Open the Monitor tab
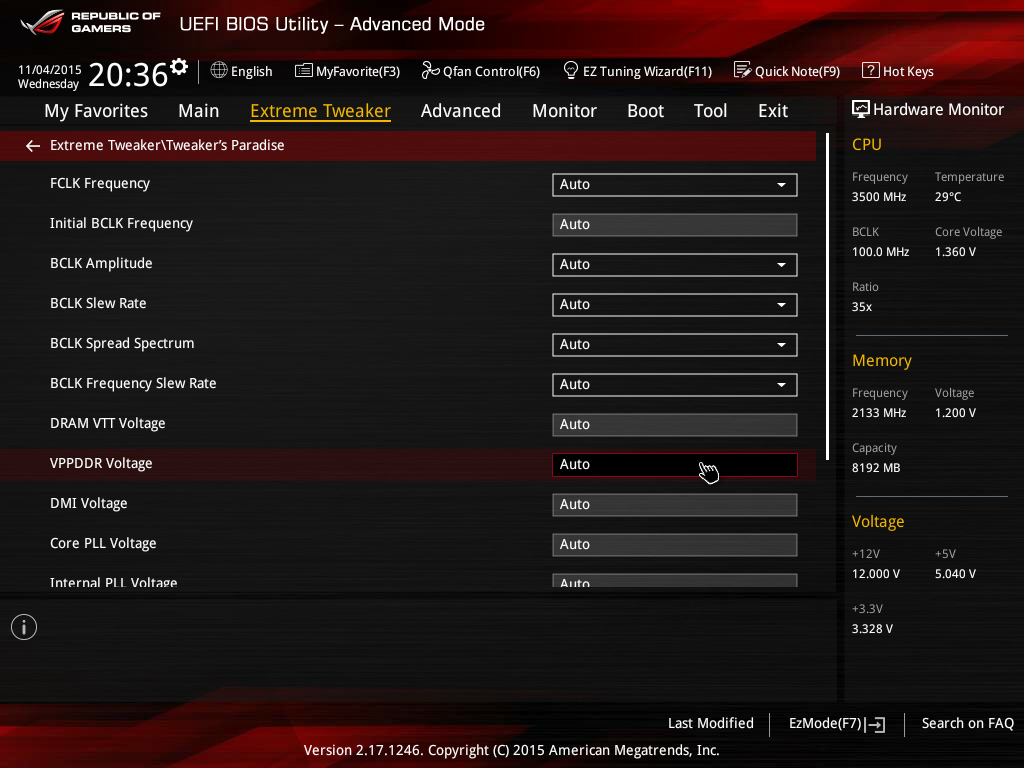 [x=564, y=111]
